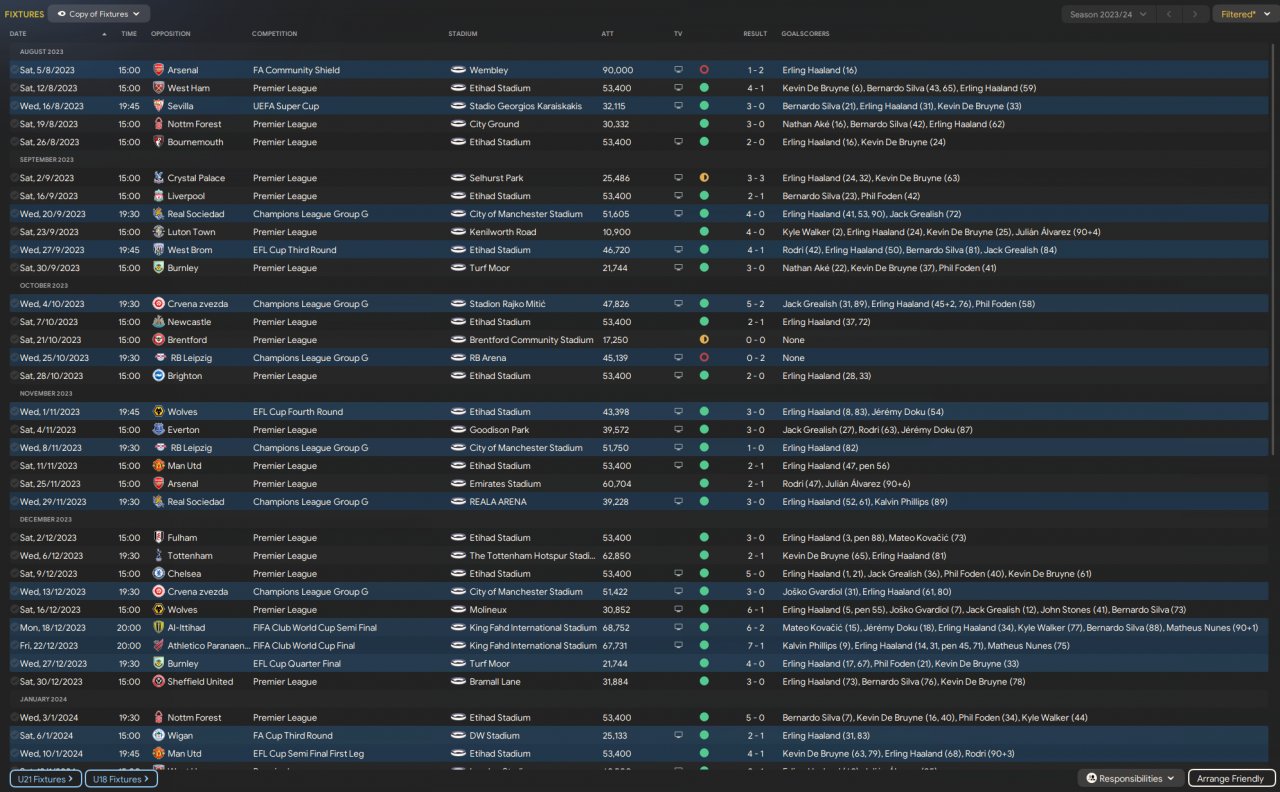This screenshot has height=792, width=1280.
Task: Click the 7 - 1 result against Athletico Paranaense
Action: [755, 646]
